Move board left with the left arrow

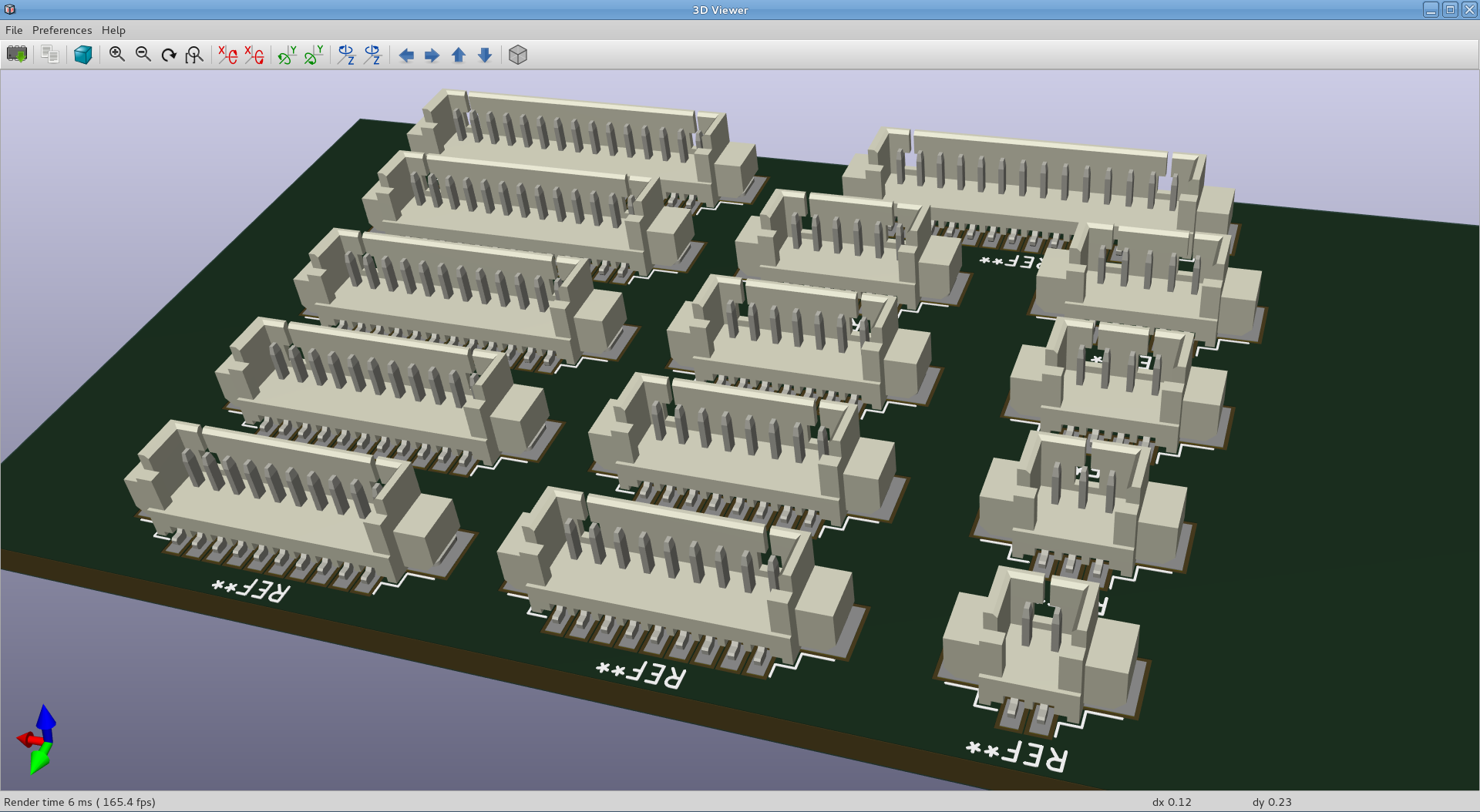tap(406, 55)
